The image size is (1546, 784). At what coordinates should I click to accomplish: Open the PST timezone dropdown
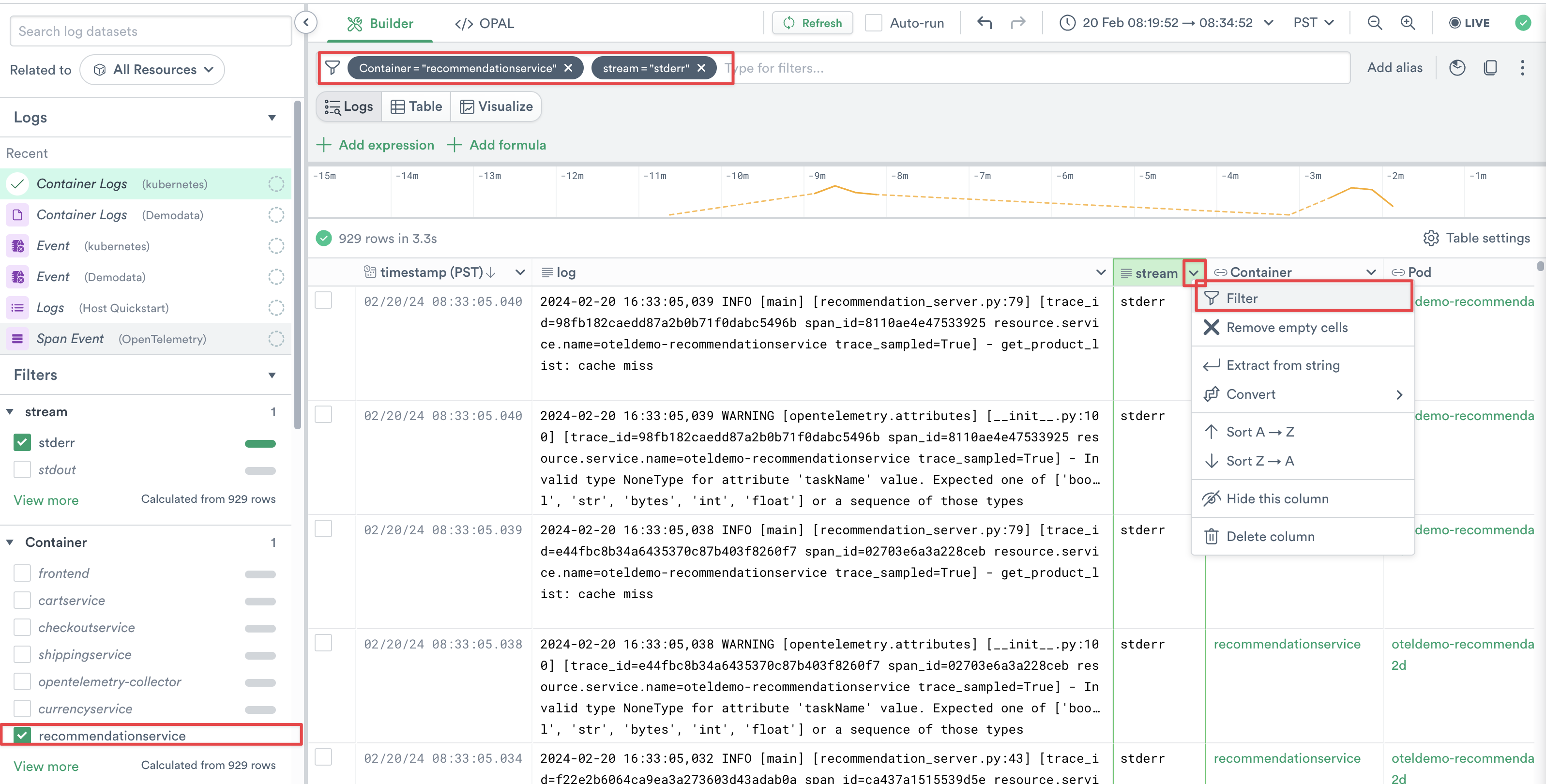click(x=1313, y=23)
